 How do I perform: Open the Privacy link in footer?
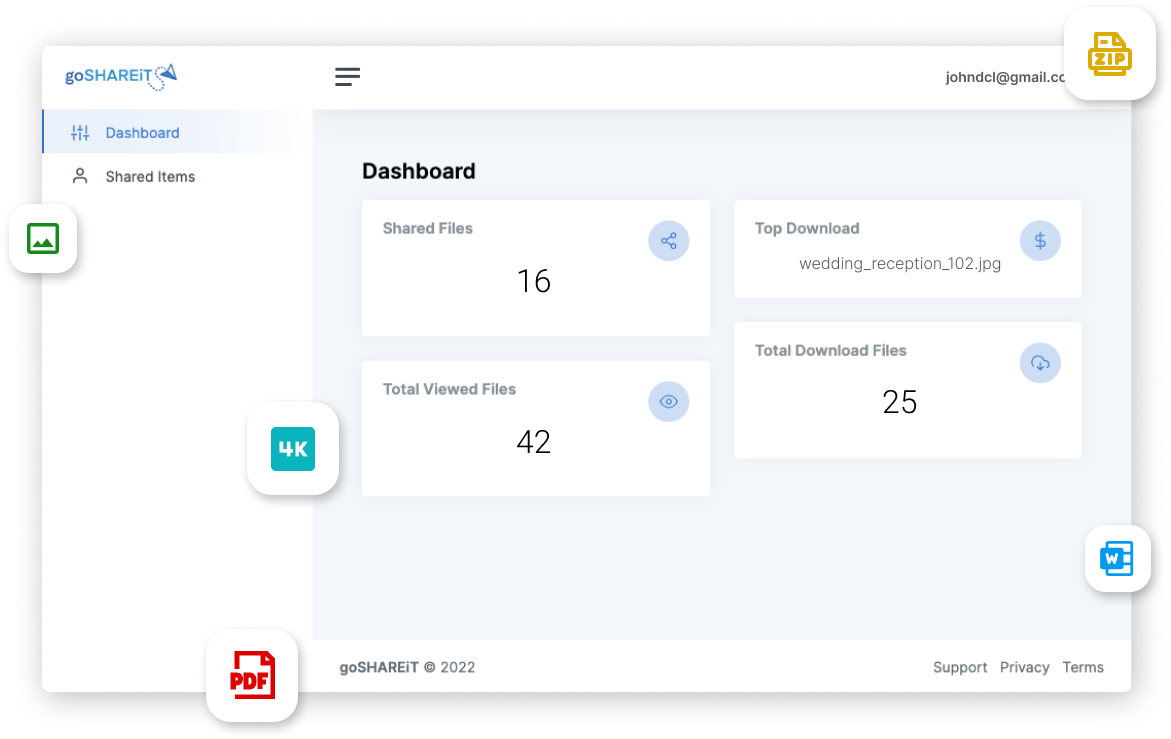click(x=1024, y=667)
